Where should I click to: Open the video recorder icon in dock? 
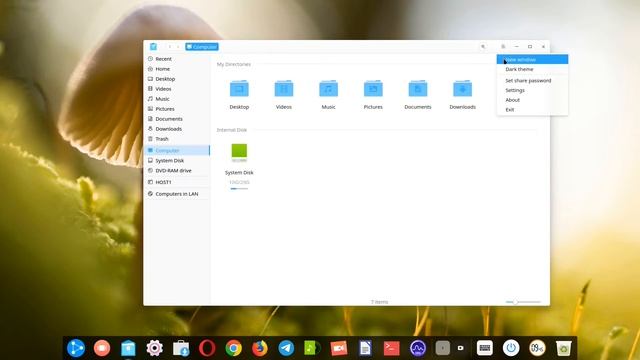(x=339, y=348)
